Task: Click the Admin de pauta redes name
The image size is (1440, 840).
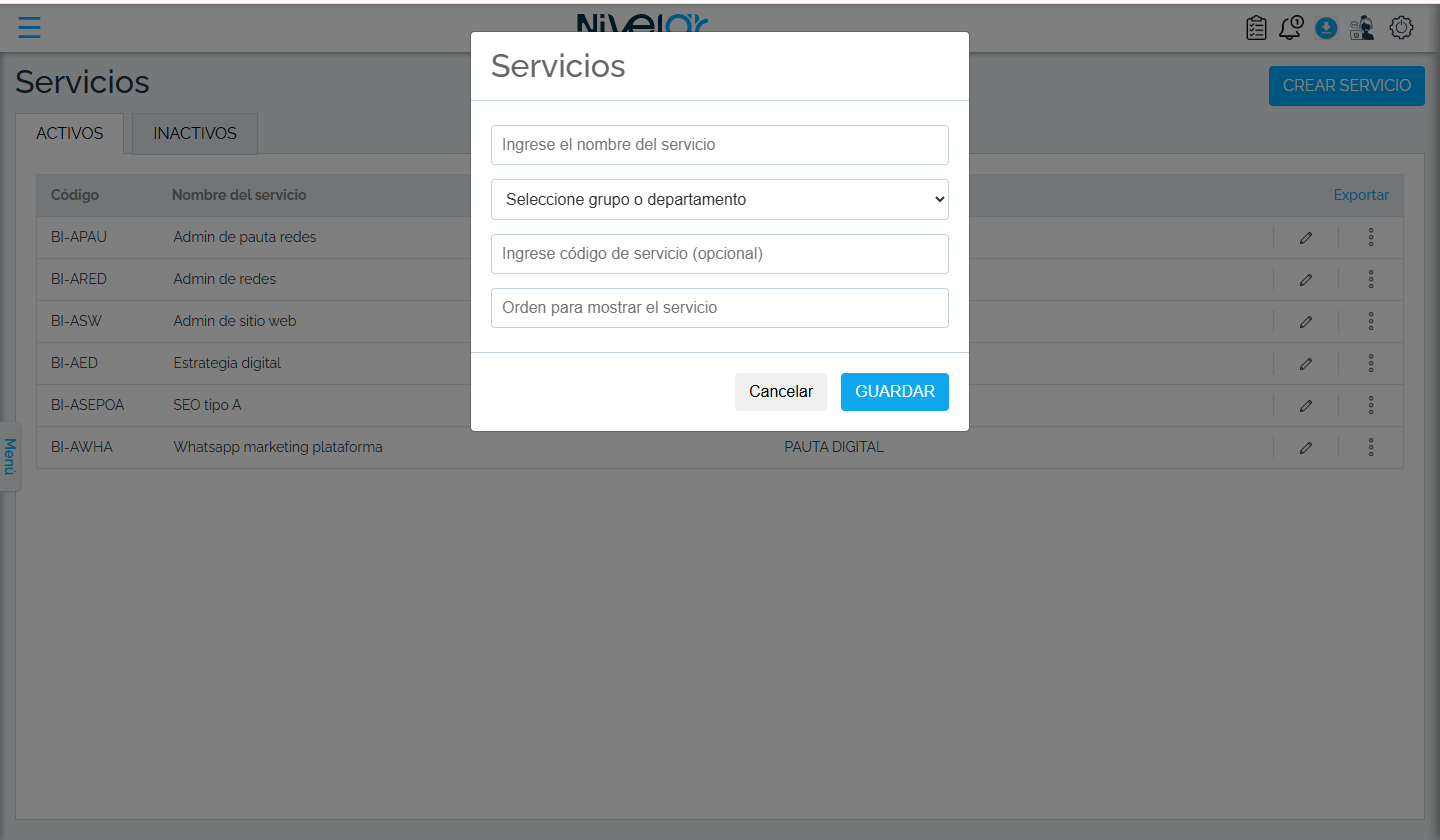Action: coord(245,237)
